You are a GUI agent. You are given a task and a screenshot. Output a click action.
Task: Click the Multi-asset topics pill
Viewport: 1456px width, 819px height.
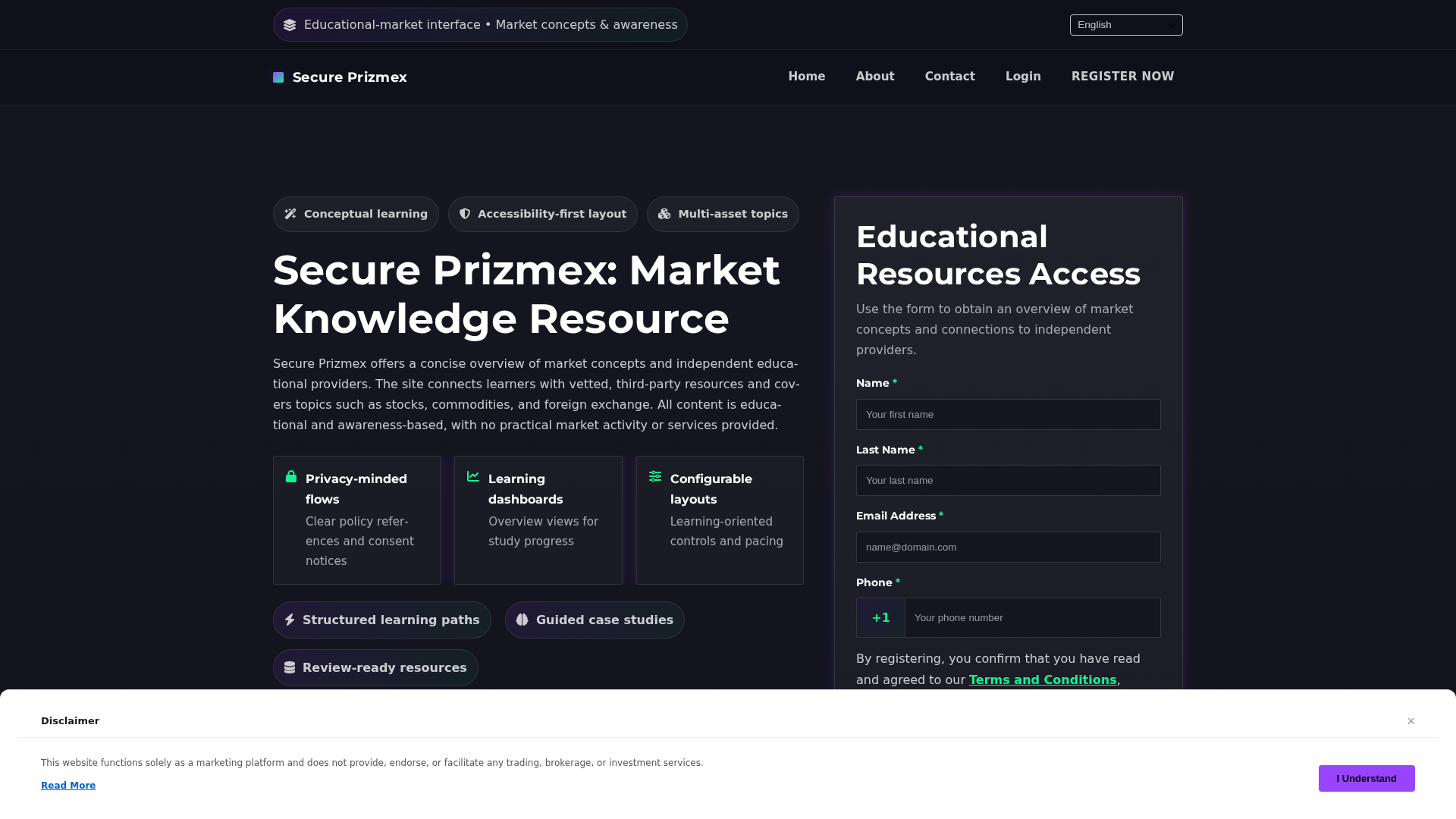click(x=723, y=214)
